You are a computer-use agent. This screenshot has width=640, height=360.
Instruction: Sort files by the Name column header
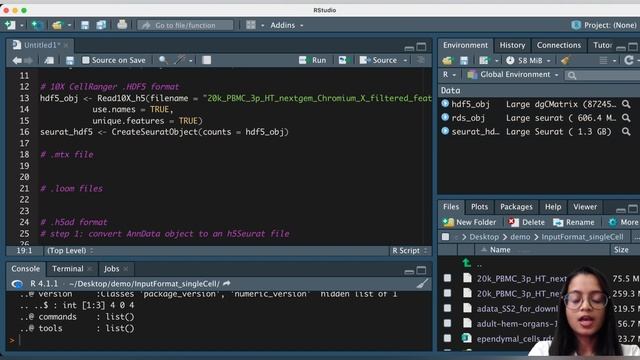coord(500,250)
